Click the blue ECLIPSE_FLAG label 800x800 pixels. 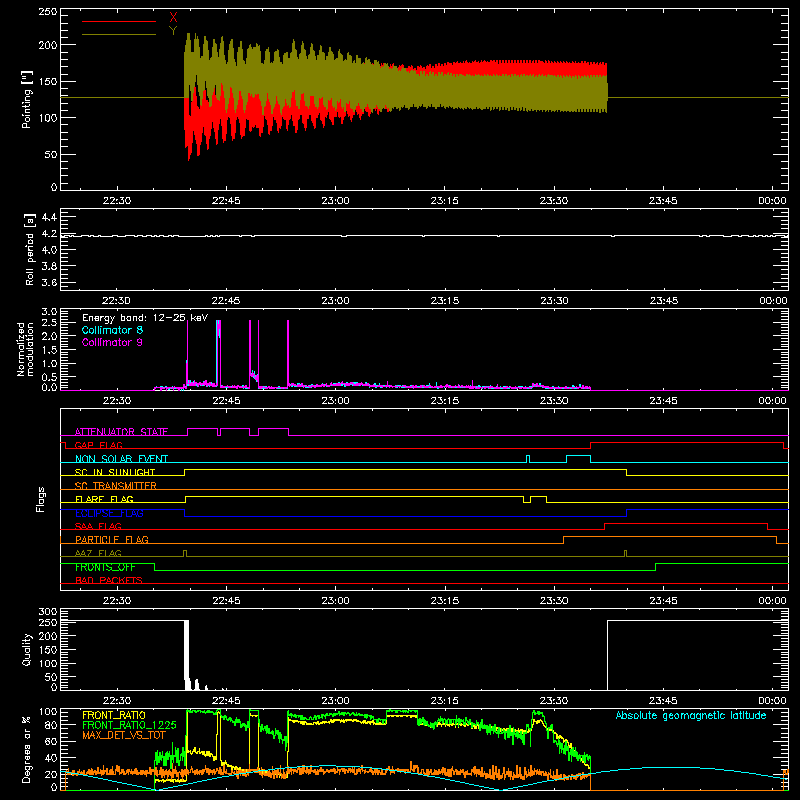click(x=109, y=513)
